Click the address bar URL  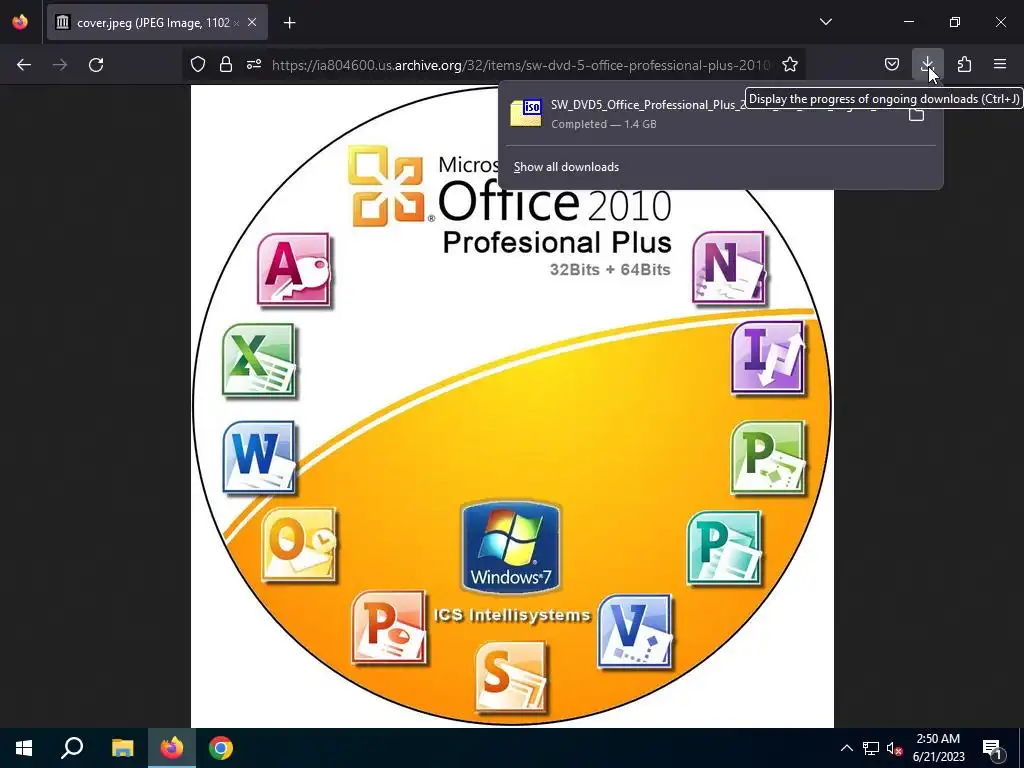[x=520, y=65]
